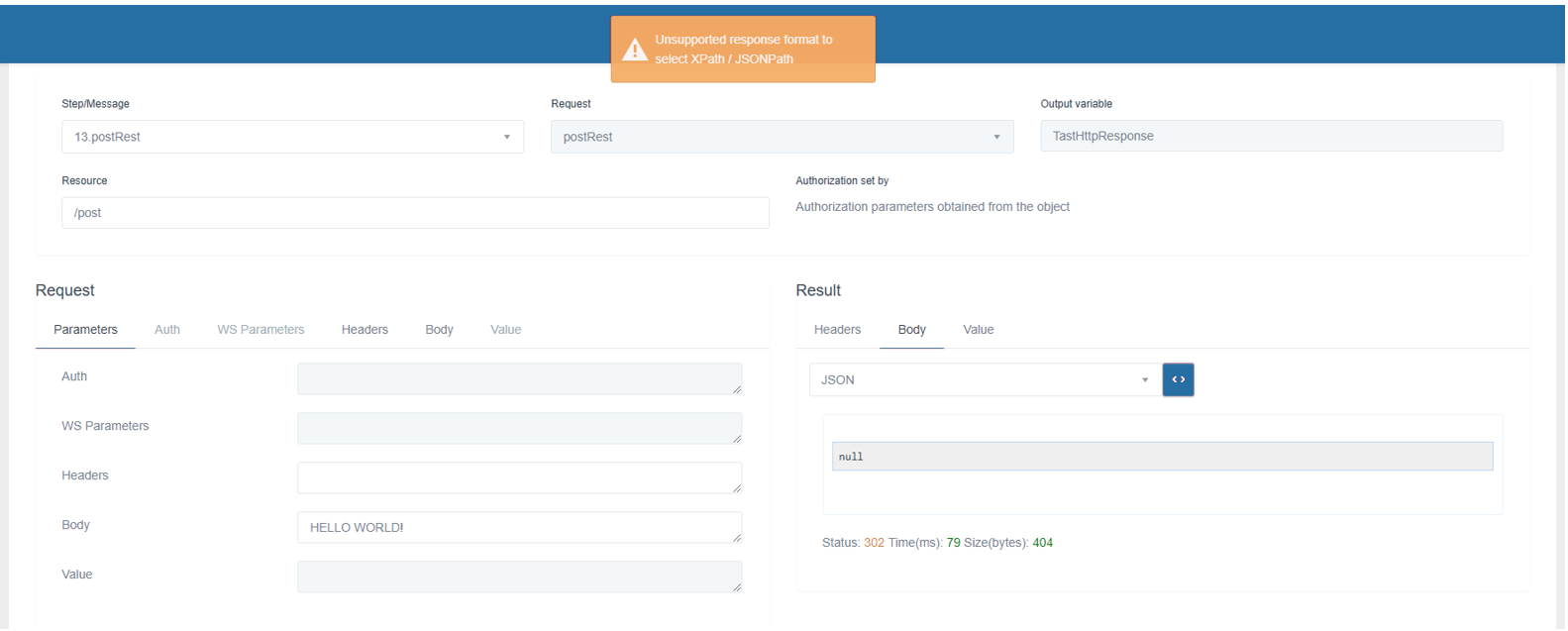Screen dimensions: 1568x631
Task: Select the Request Headers tab
Action: click(x=365, y=330)
